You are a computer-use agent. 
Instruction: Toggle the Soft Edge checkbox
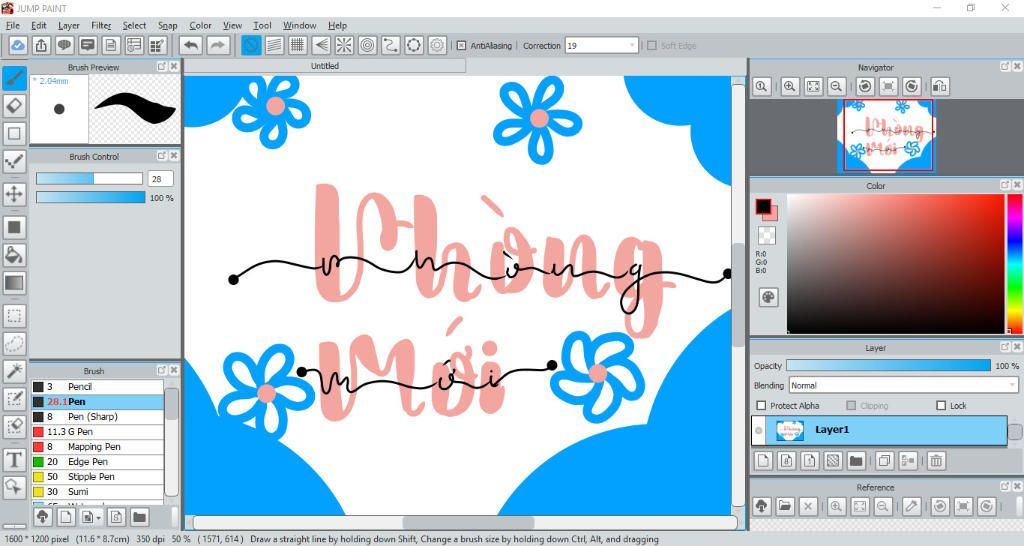tap(652, 46)
